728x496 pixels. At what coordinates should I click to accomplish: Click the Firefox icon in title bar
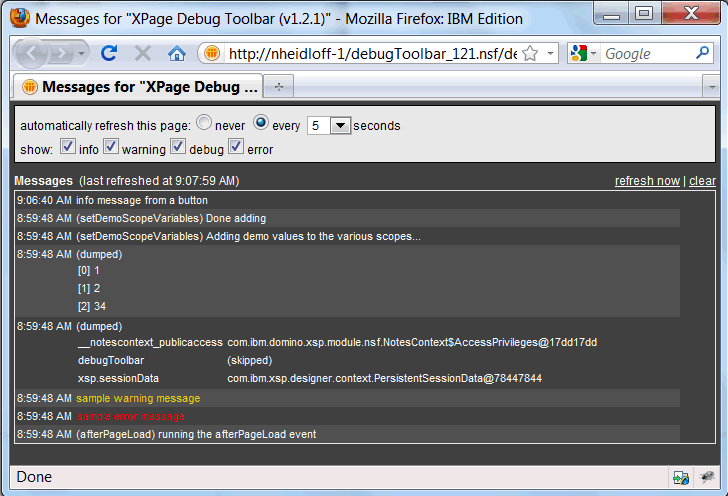20,18
